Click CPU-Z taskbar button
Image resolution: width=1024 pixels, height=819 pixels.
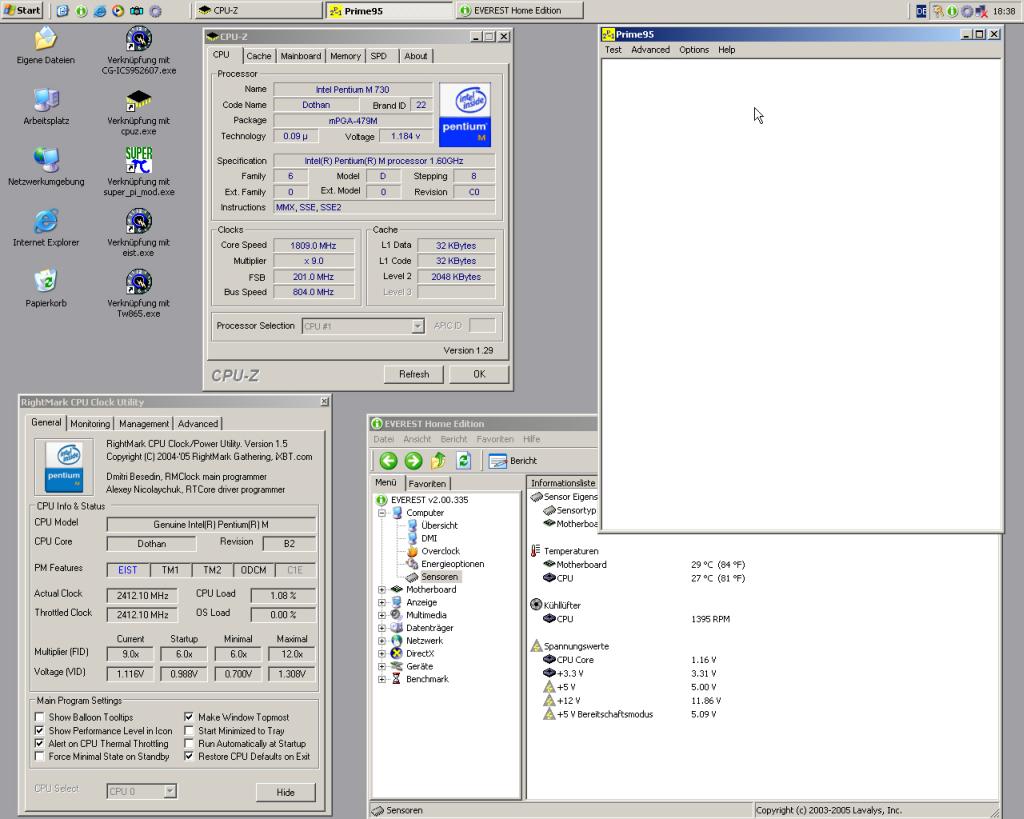point(258,10)
